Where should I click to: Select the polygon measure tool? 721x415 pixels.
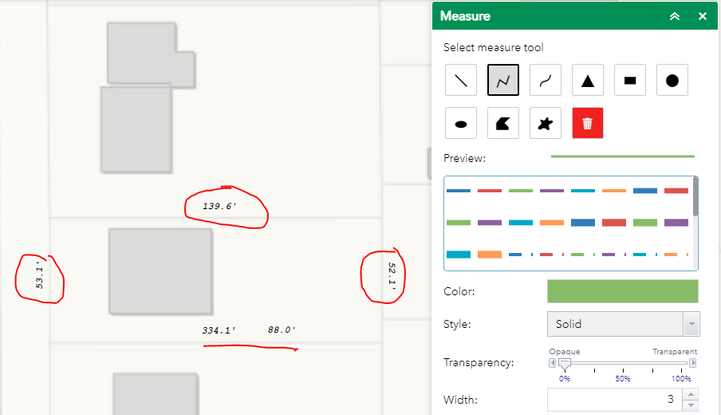coord(503,123)
